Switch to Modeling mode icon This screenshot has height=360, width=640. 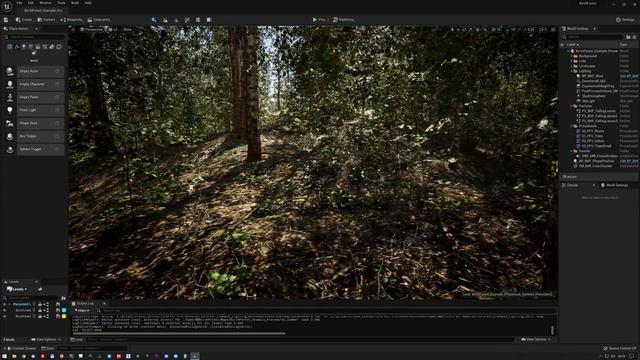tap(198, 20)
